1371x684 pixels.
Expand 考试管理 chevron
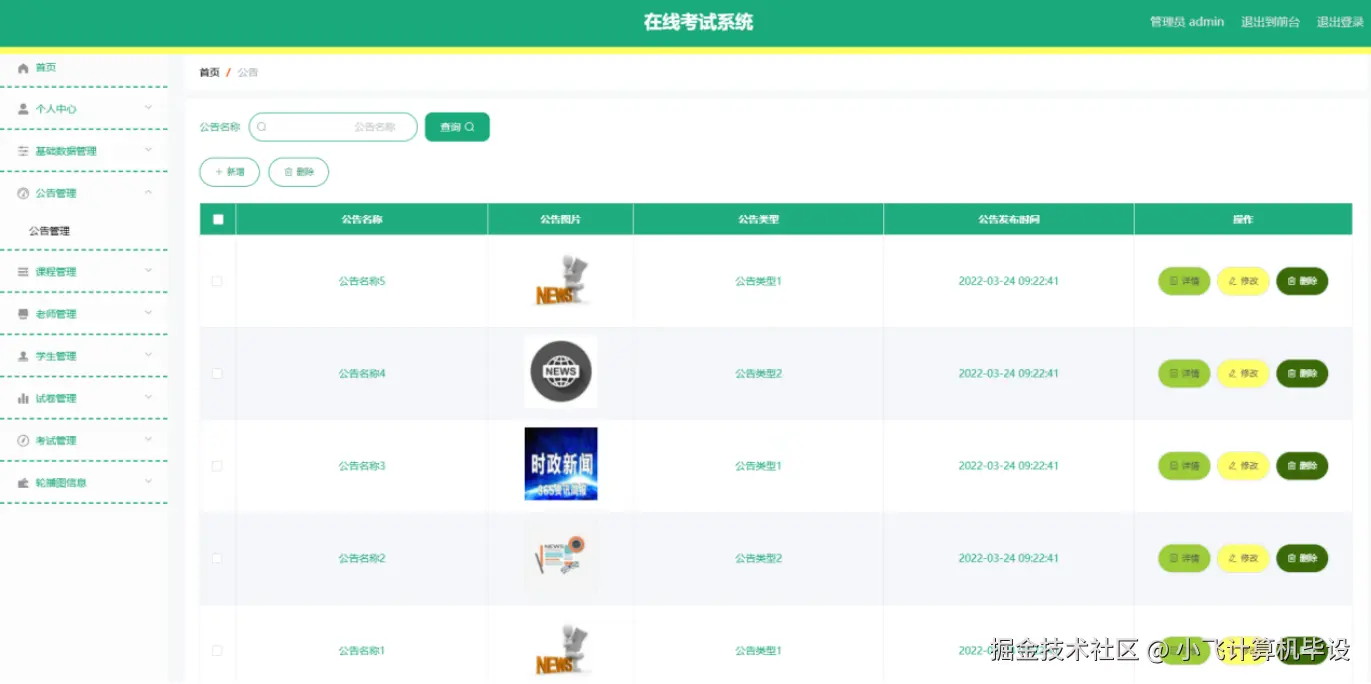[x=148, y=439]
